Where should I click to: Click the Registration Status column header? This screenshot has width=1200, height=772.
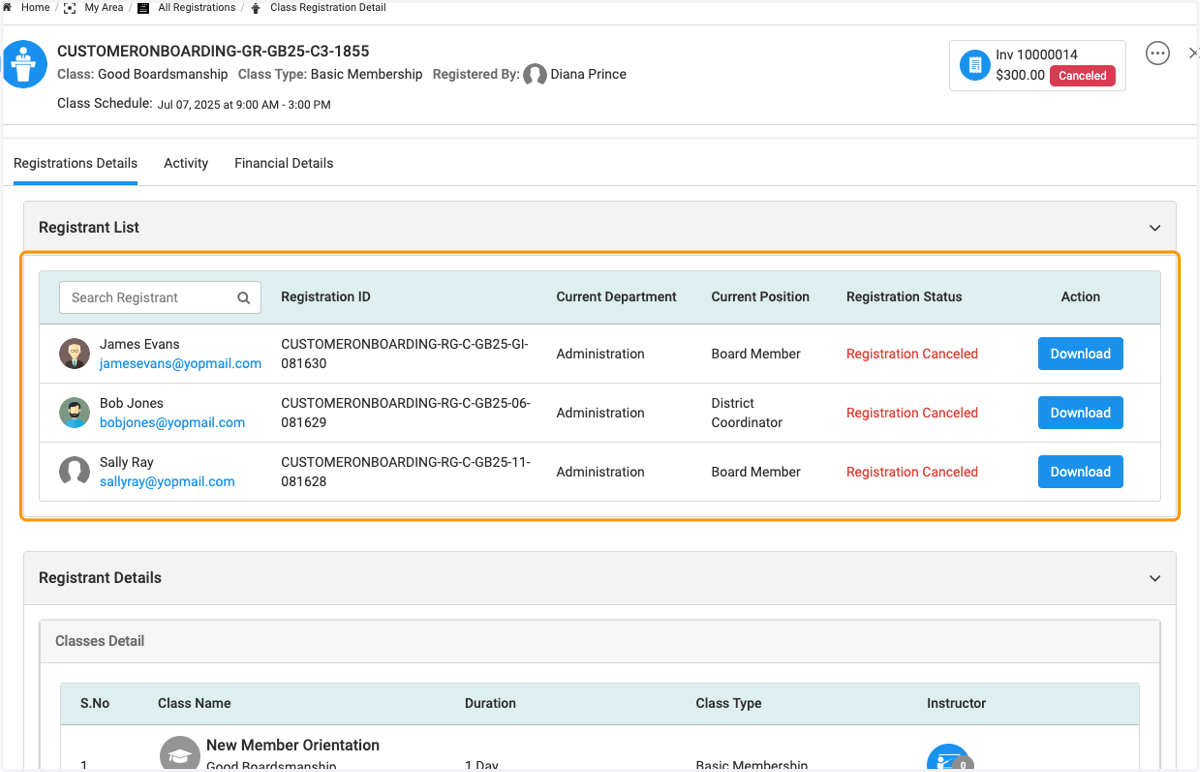(x=904, y=297)
